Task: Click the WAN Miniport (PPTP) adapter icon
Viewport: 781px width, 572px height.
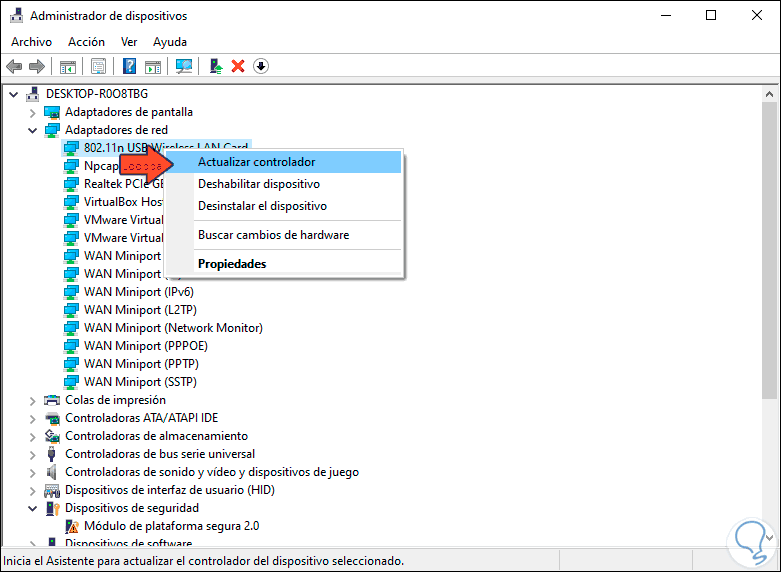Action: [x=71, y=364]
